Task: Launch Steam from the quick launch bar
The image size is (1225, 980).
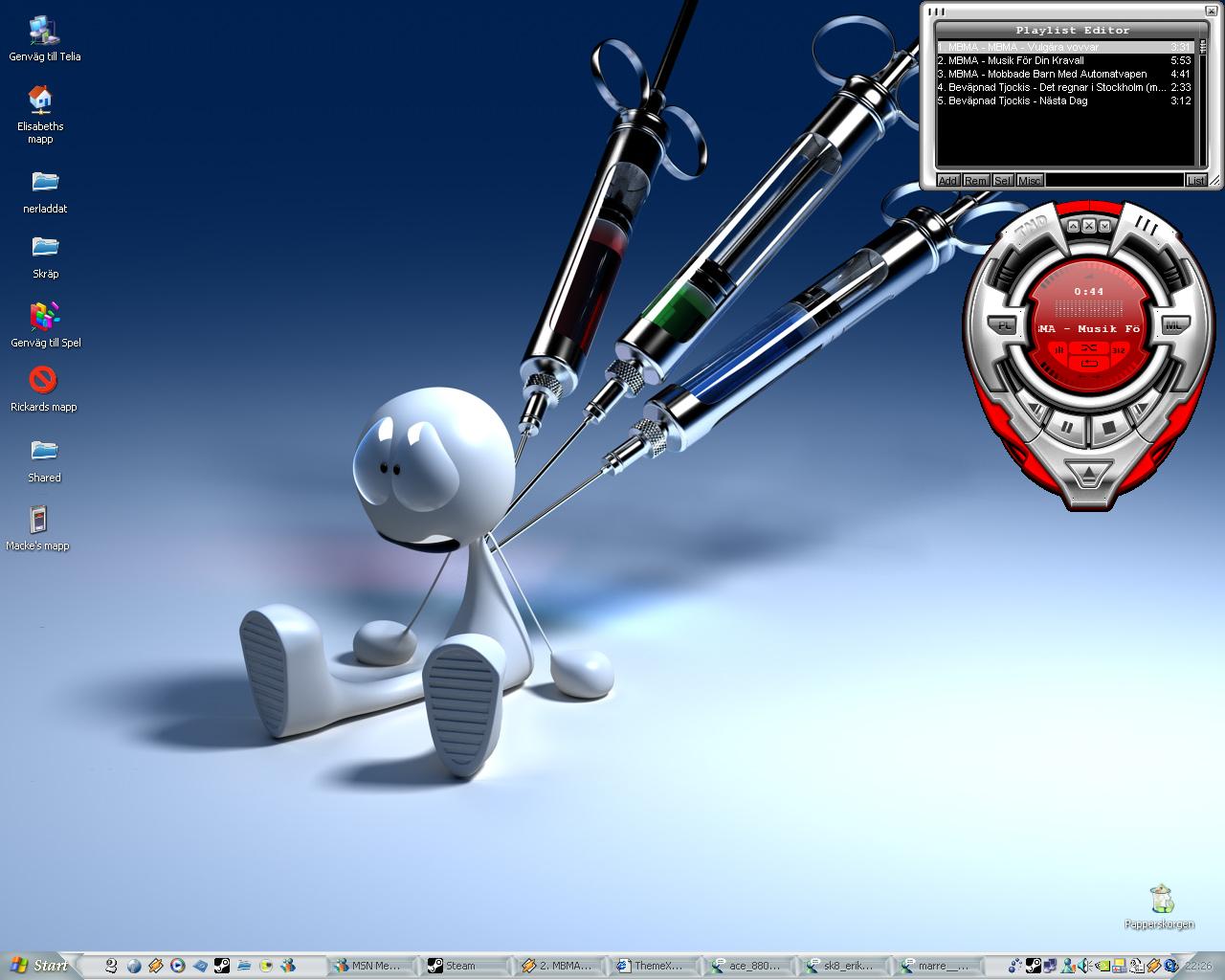Action: pos(221,966)
